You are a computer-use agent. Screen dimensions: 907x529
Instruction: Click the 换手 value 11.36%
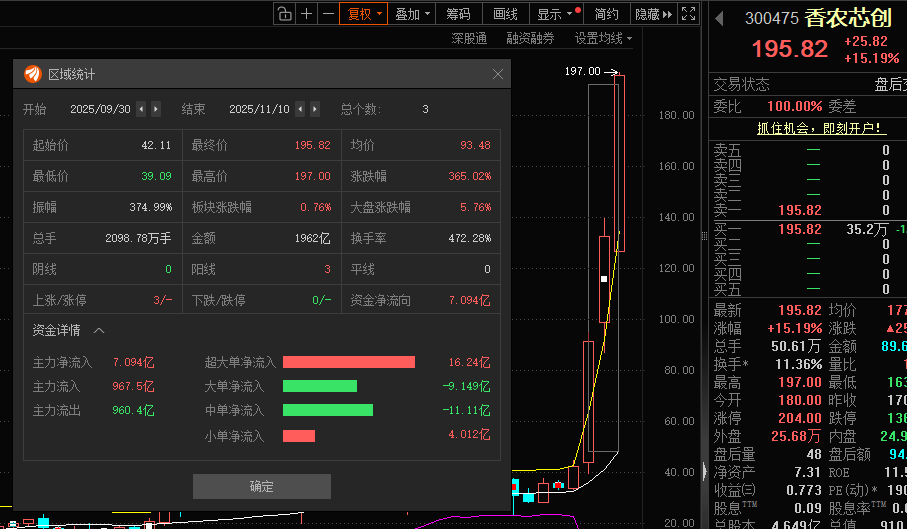[x=799, y=364]
